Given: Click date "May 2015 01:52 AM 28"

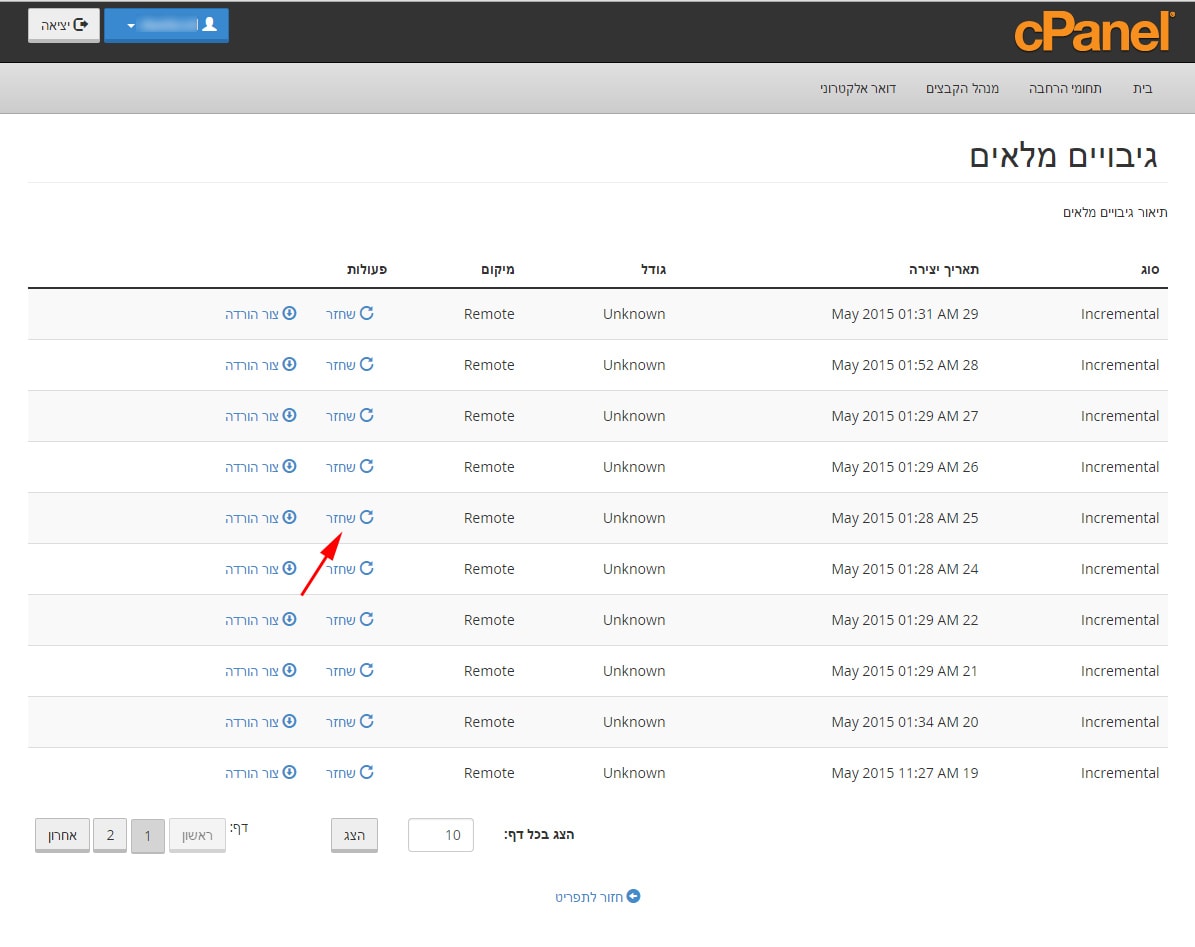Looking at the screenshot, I should [x=905, y=365].
